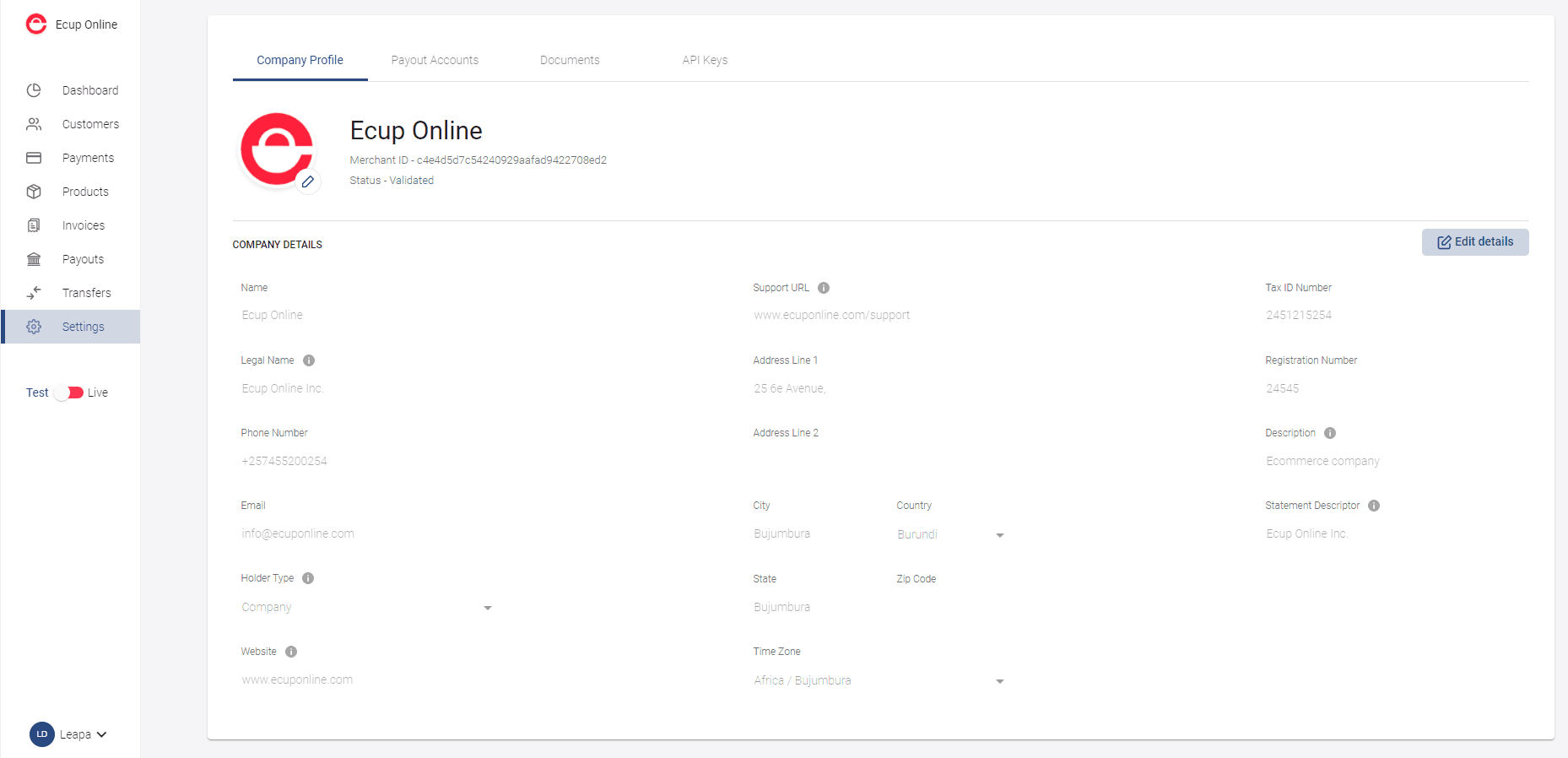Screen dimensions: 1568x758
Task: Click the Status - Validated text
Action: pyautogui.click(x=392, y=181)
